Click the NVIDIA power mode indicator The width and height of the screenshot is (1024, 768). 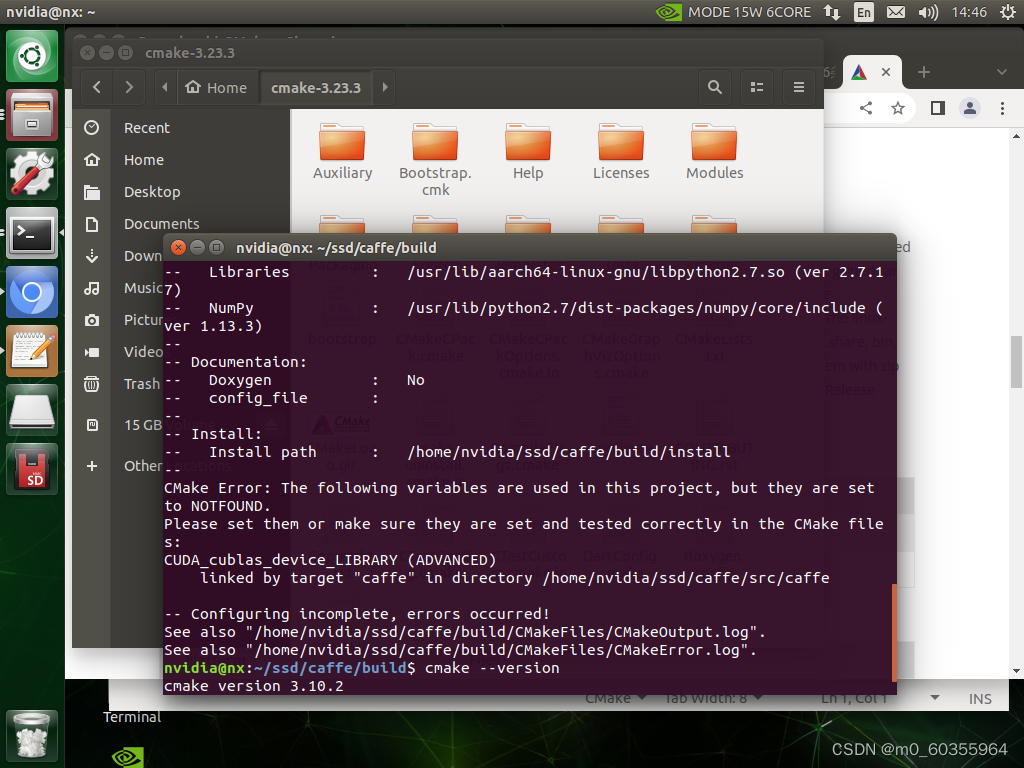(733, 12)
